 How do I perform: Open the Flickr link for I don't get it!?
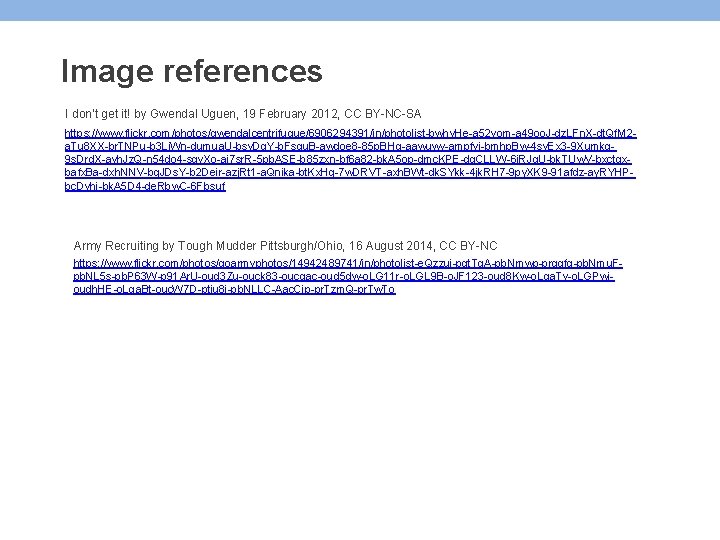(x=350, y=159)
